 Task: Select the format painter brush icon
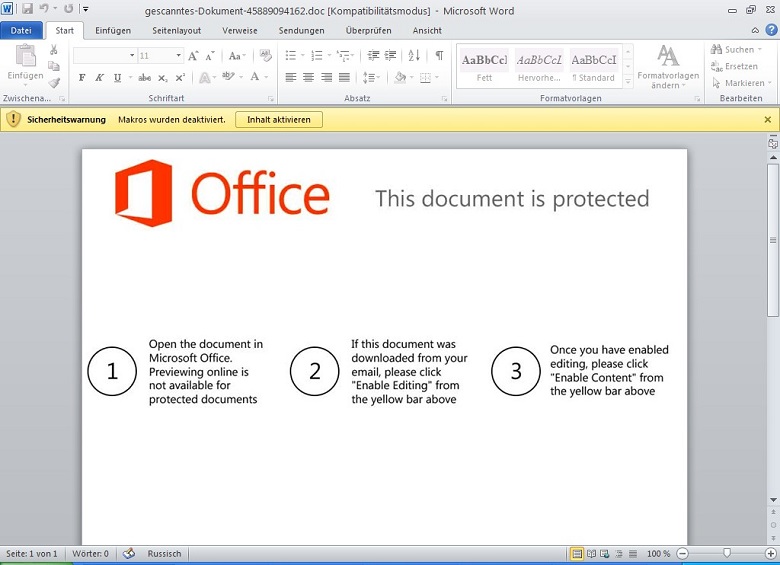(54, 82)
